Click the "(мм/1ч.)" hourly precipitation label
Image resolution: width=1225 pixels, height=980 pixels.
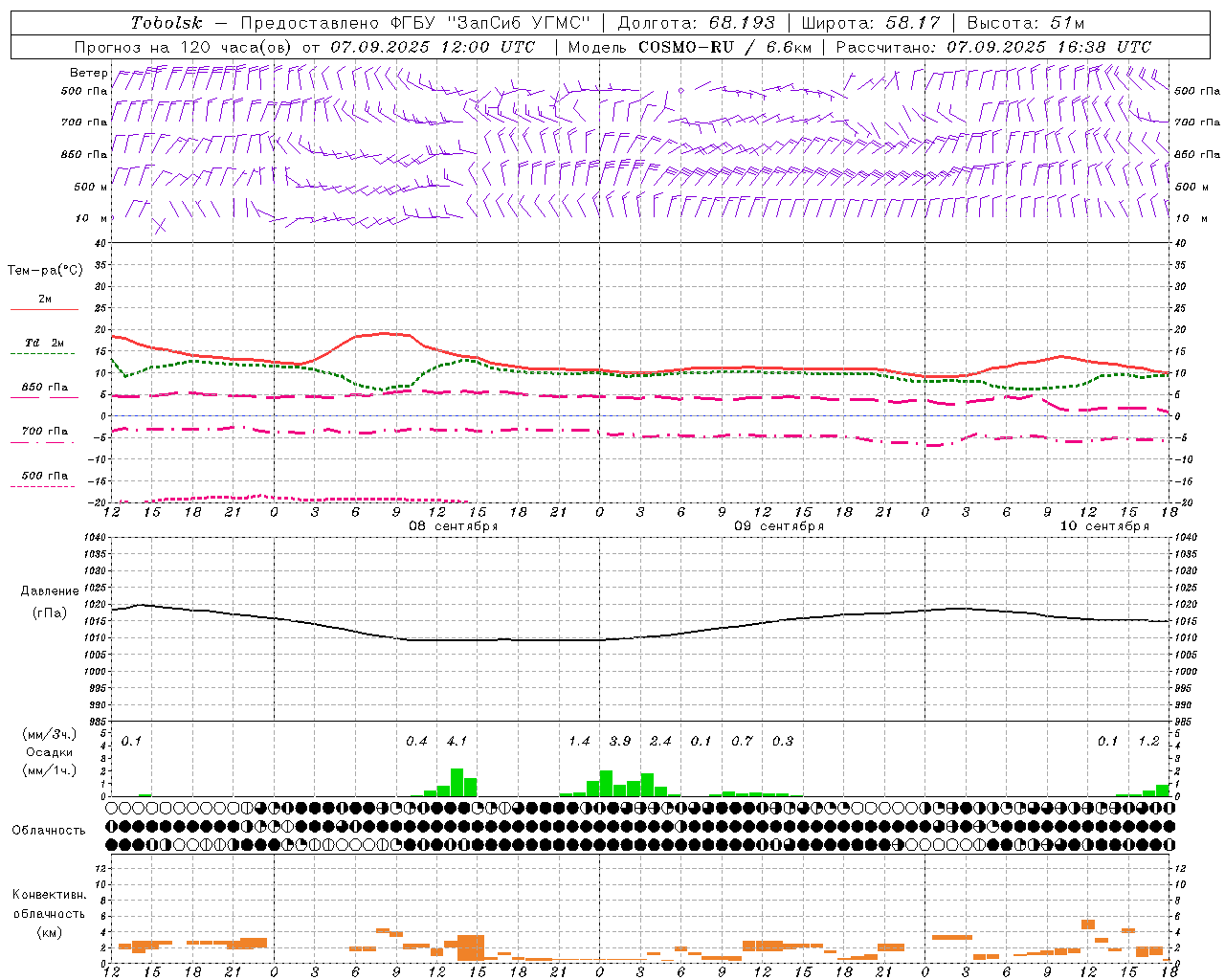(x=49, y=770)
